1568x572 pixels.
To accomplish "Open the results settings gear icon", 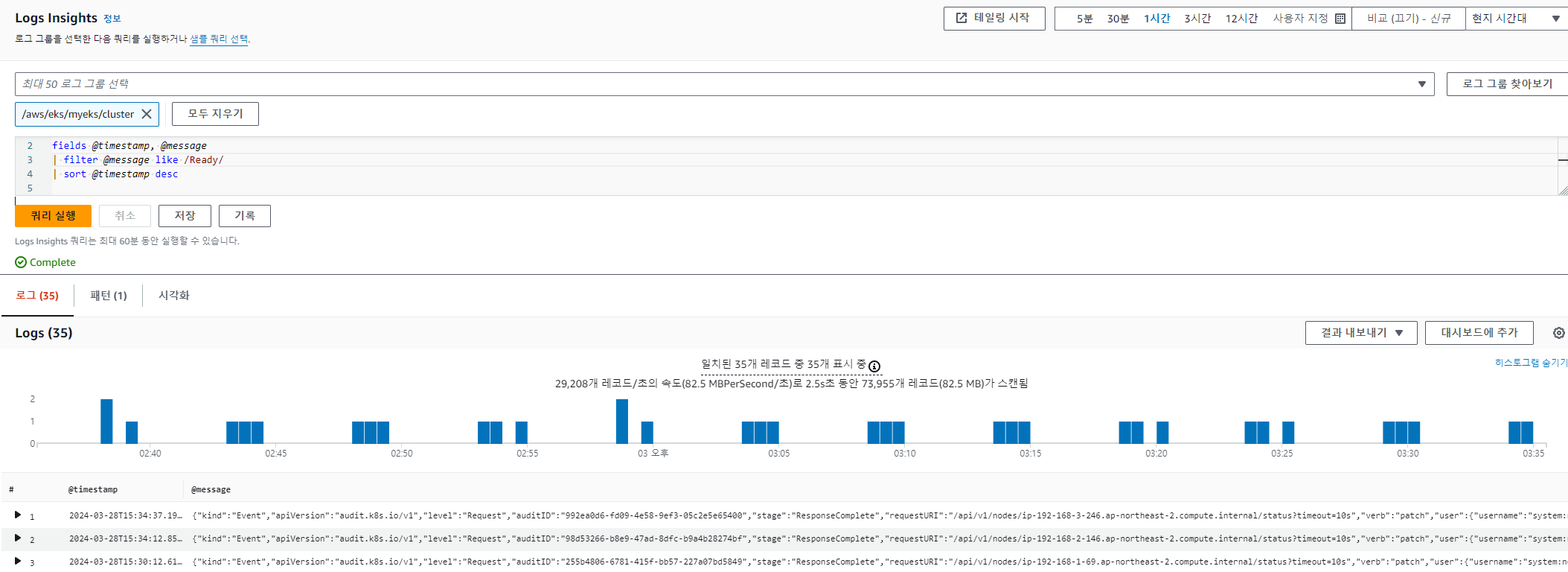I will (x=1559, y=333).
